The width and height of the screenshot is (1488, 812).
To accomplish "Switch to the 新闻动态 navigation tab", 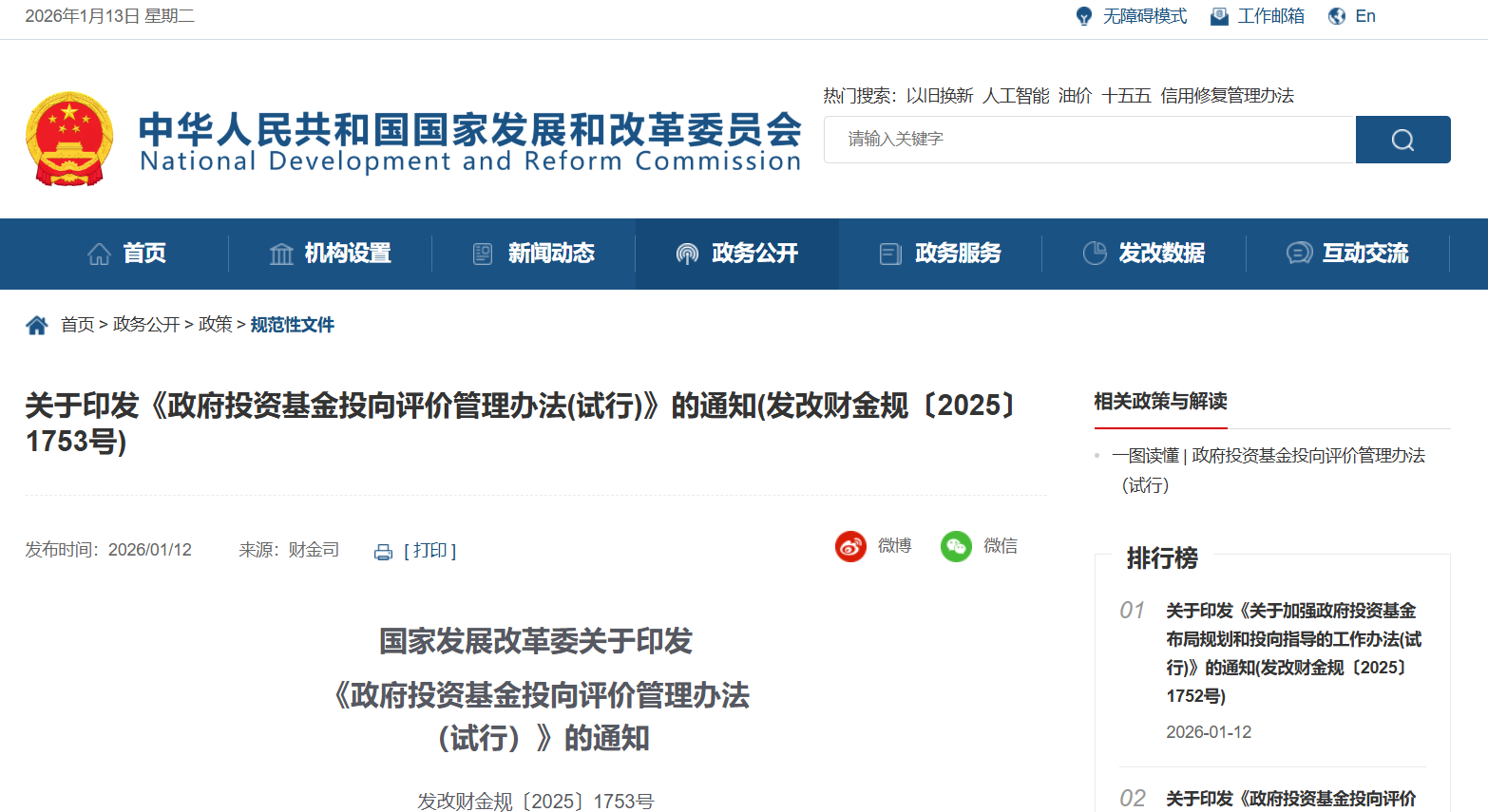I will (532, 254).
